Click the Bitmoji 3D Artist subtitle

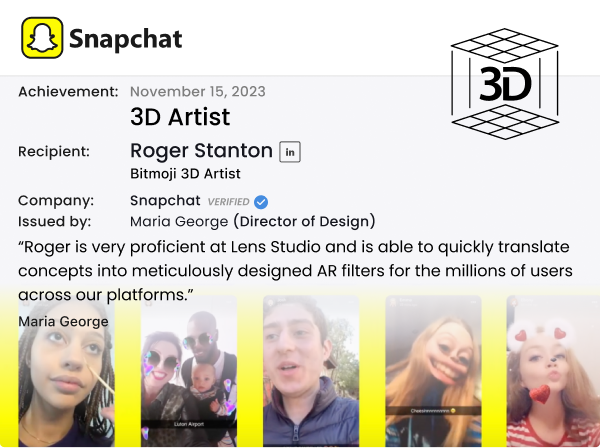[185, 174]
